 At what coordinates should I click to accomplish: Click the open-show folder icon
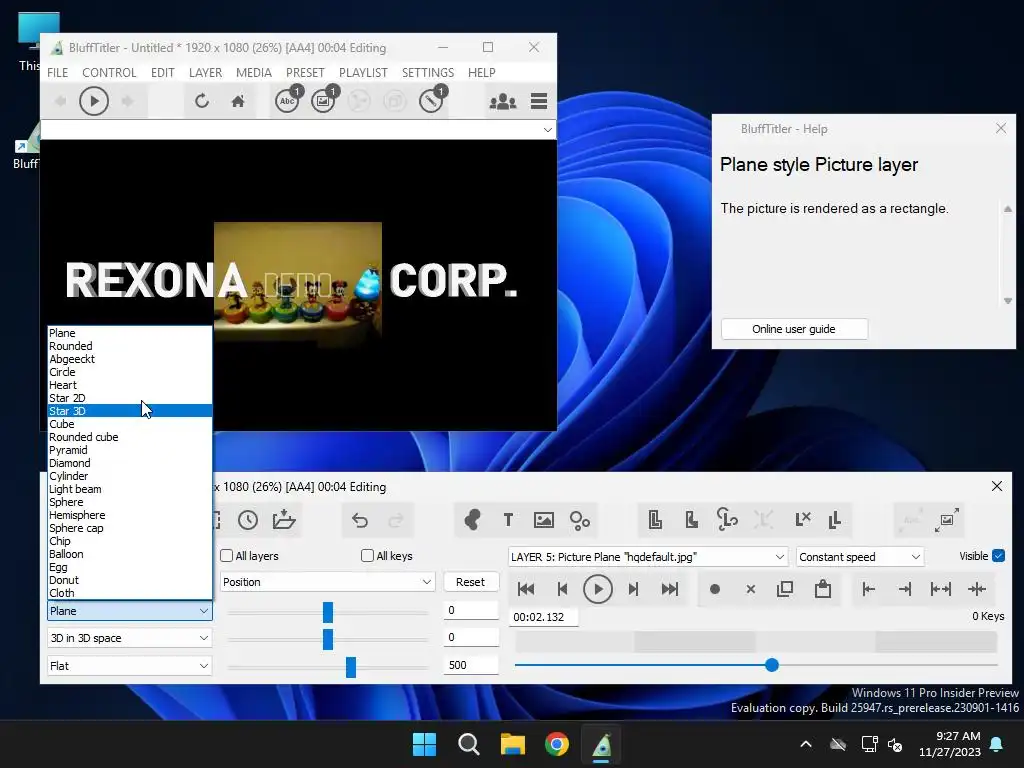284,520
